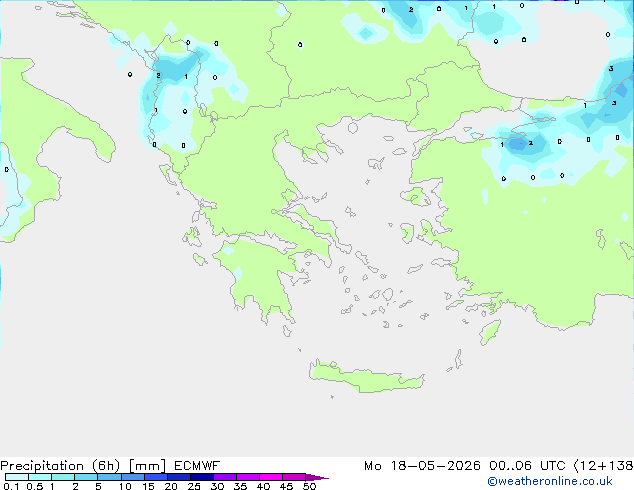Click the legend label '35'
Image resolution: width=634 pixels, height=490 pixels.
pyautogui.click(x=240, y=486)
